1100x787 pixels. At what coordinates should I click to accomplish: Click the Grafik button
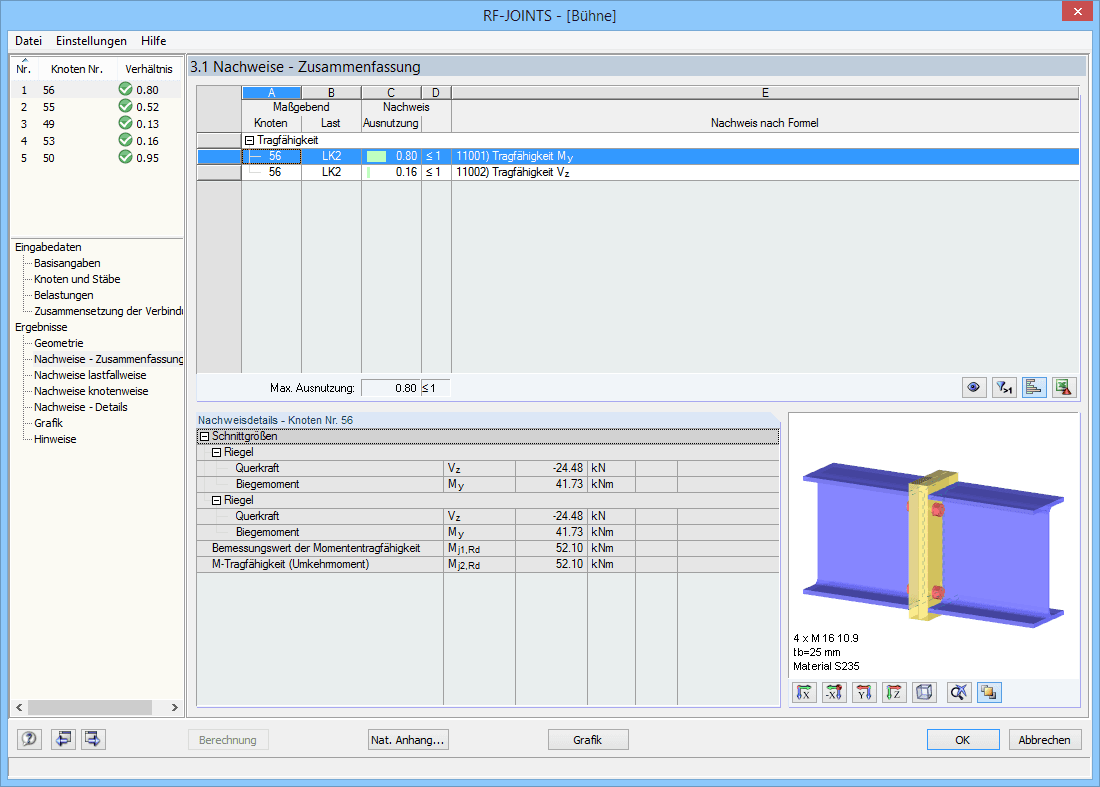pos(588,739)
